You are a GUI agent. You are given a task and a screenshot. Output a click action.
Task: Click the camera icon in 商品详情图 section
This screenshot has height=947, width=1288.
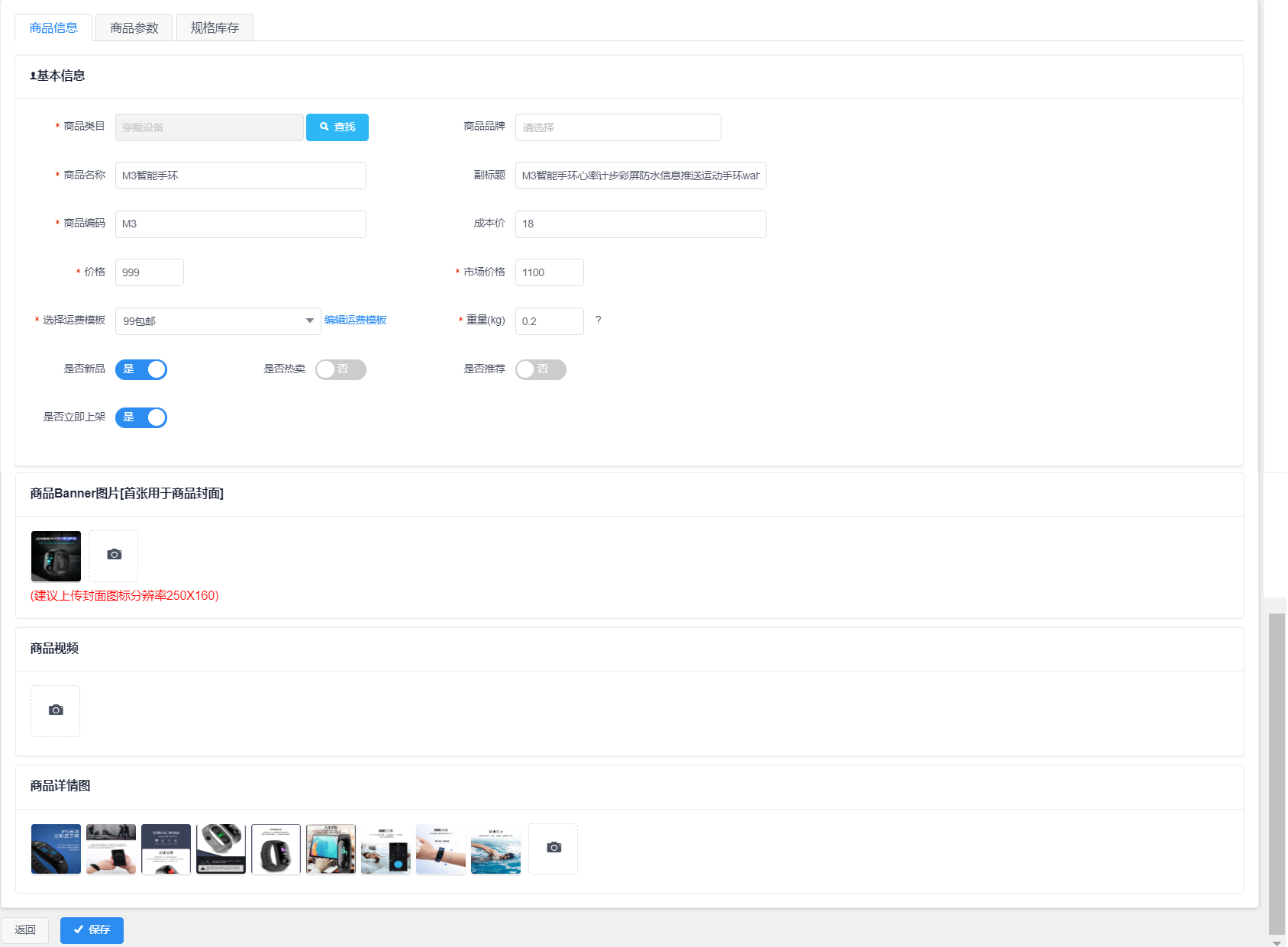pyautogui.click(x=554, y=848)
